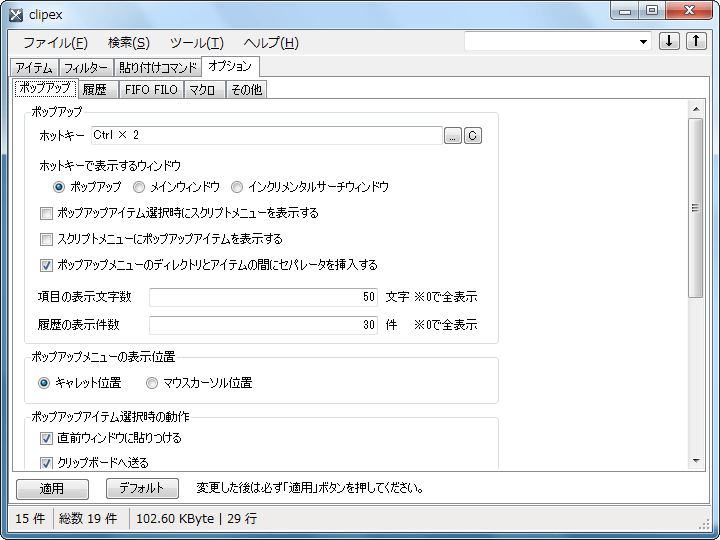Switch to the 履歴 sub-tab
720x540 pixels.
click(98, 90)
